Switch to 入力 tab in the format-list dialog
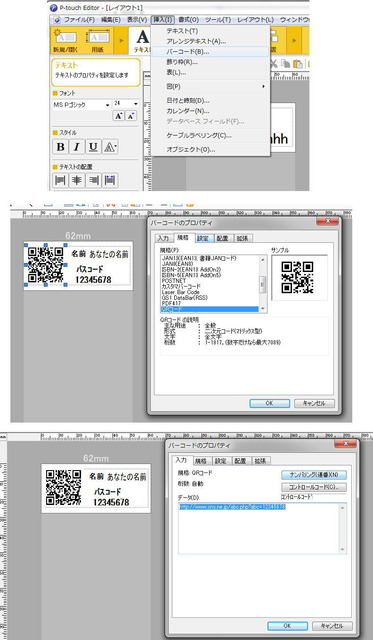The width and height of the screenshot is (373, 640). (x=163, y=238)
